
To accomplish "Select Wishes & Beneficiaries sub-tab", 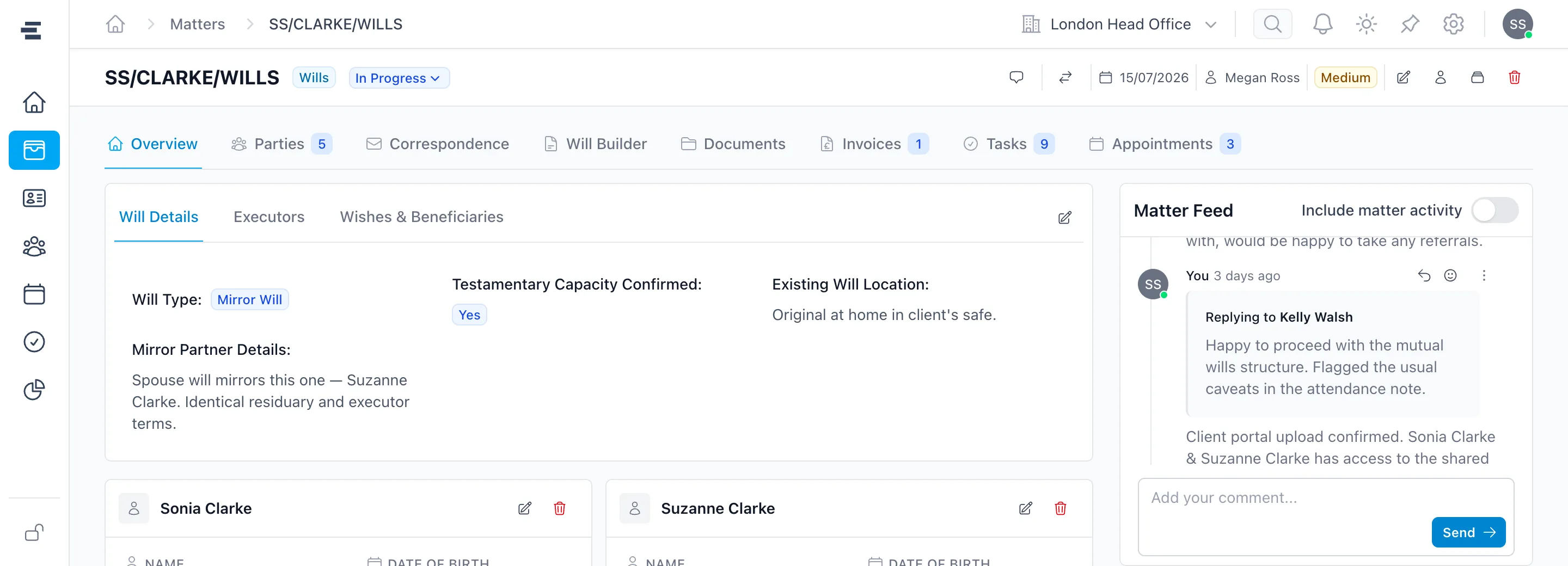I will click(x=422, y=217).
